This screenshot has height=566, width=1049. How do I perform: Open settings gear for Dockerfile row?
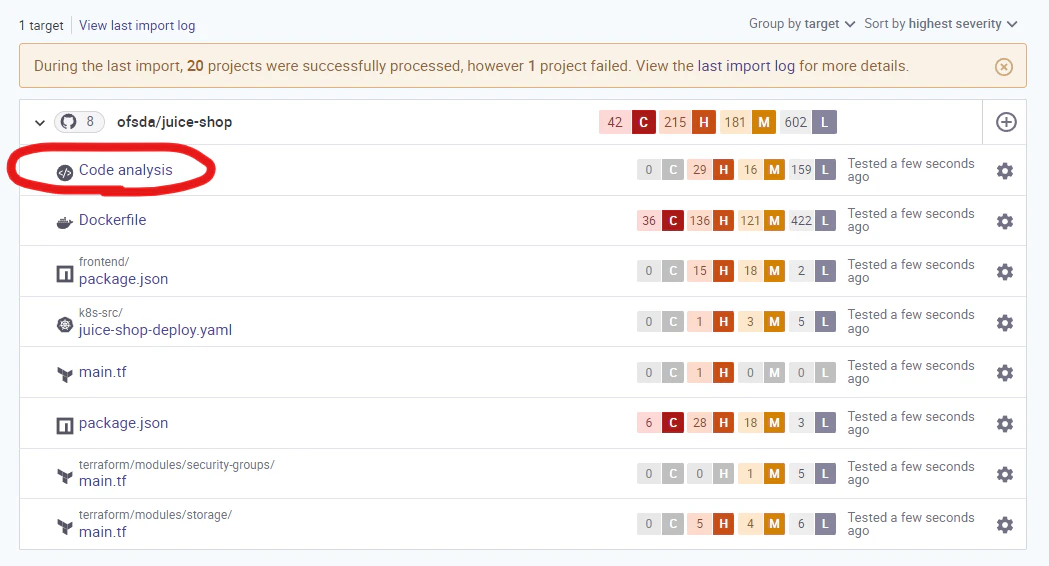(1004, 221)
